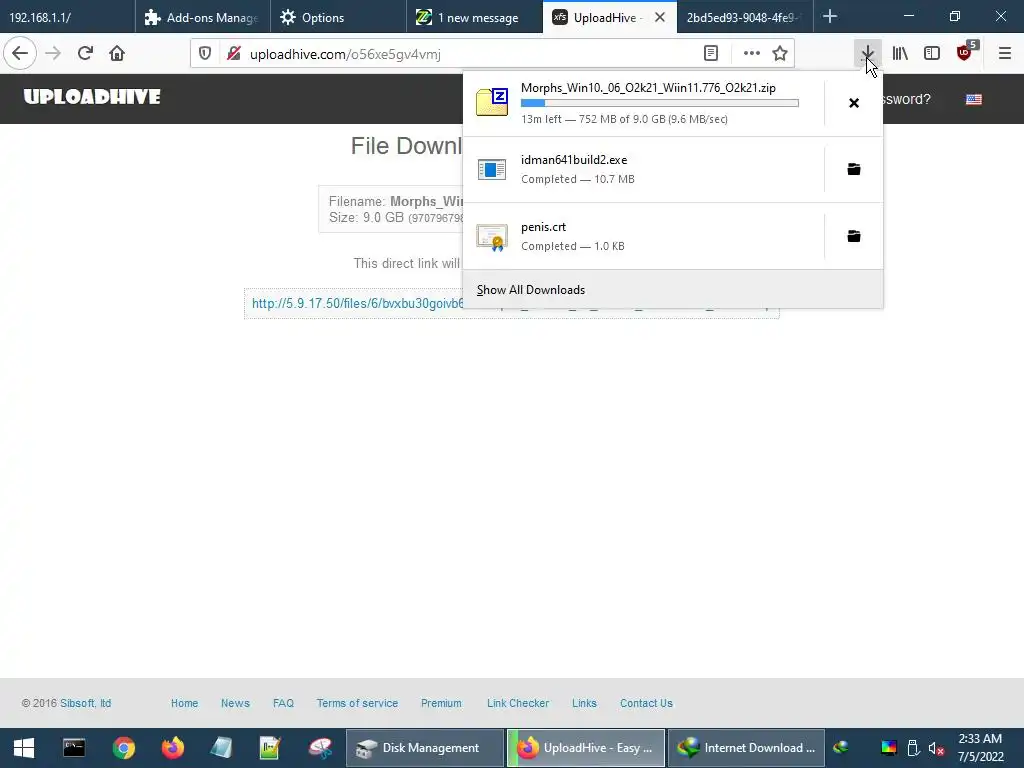
Task: Open the tracking protection shield icon
Action: click(x=205, y=54)
